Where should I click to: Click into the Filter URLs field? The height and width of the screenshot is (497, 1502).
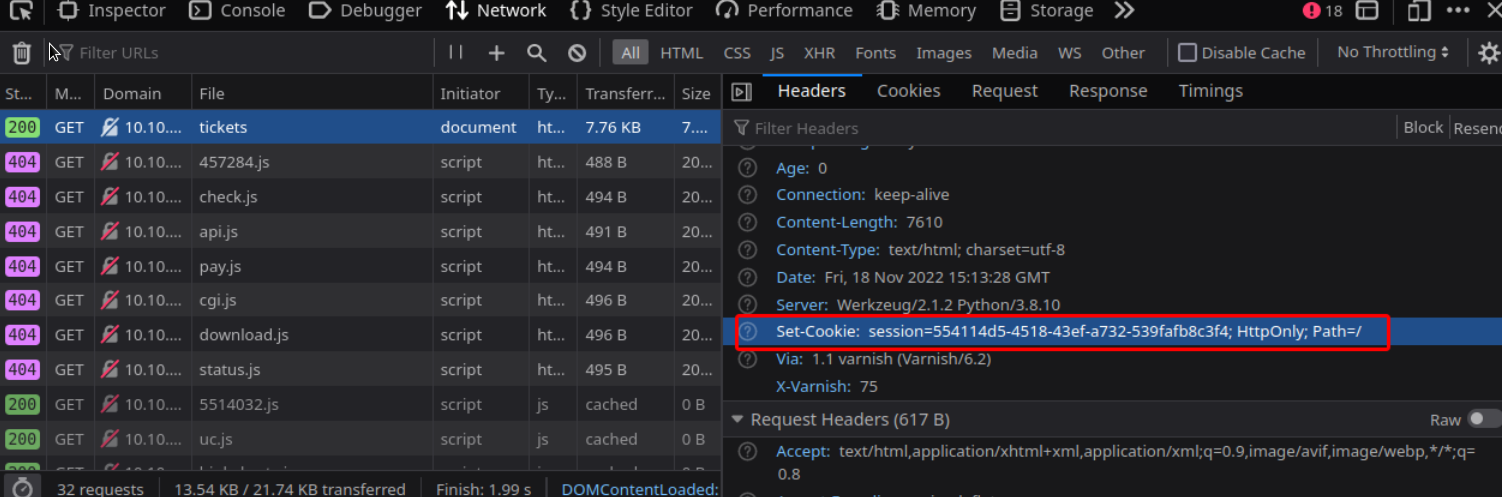(x=250, y=53)
